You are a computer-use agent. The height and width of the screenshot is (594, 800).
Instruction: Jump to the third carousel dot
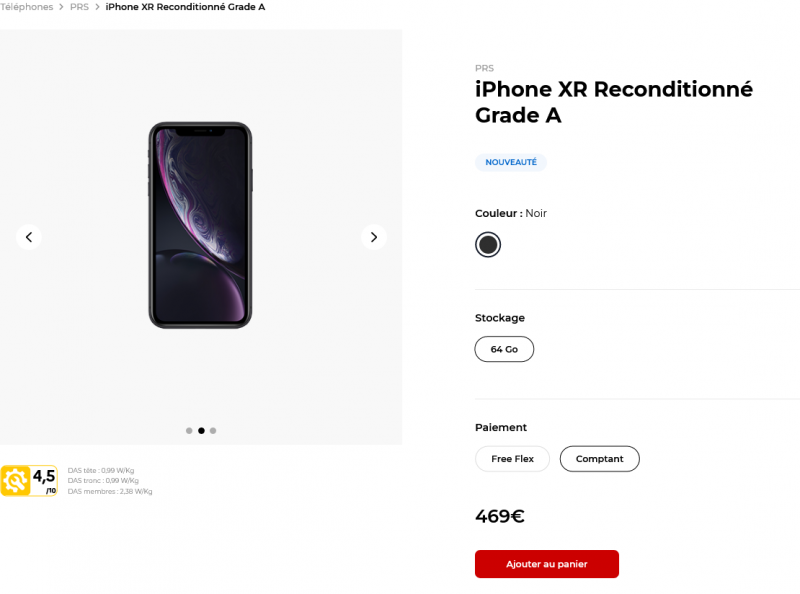coord(213,431)
